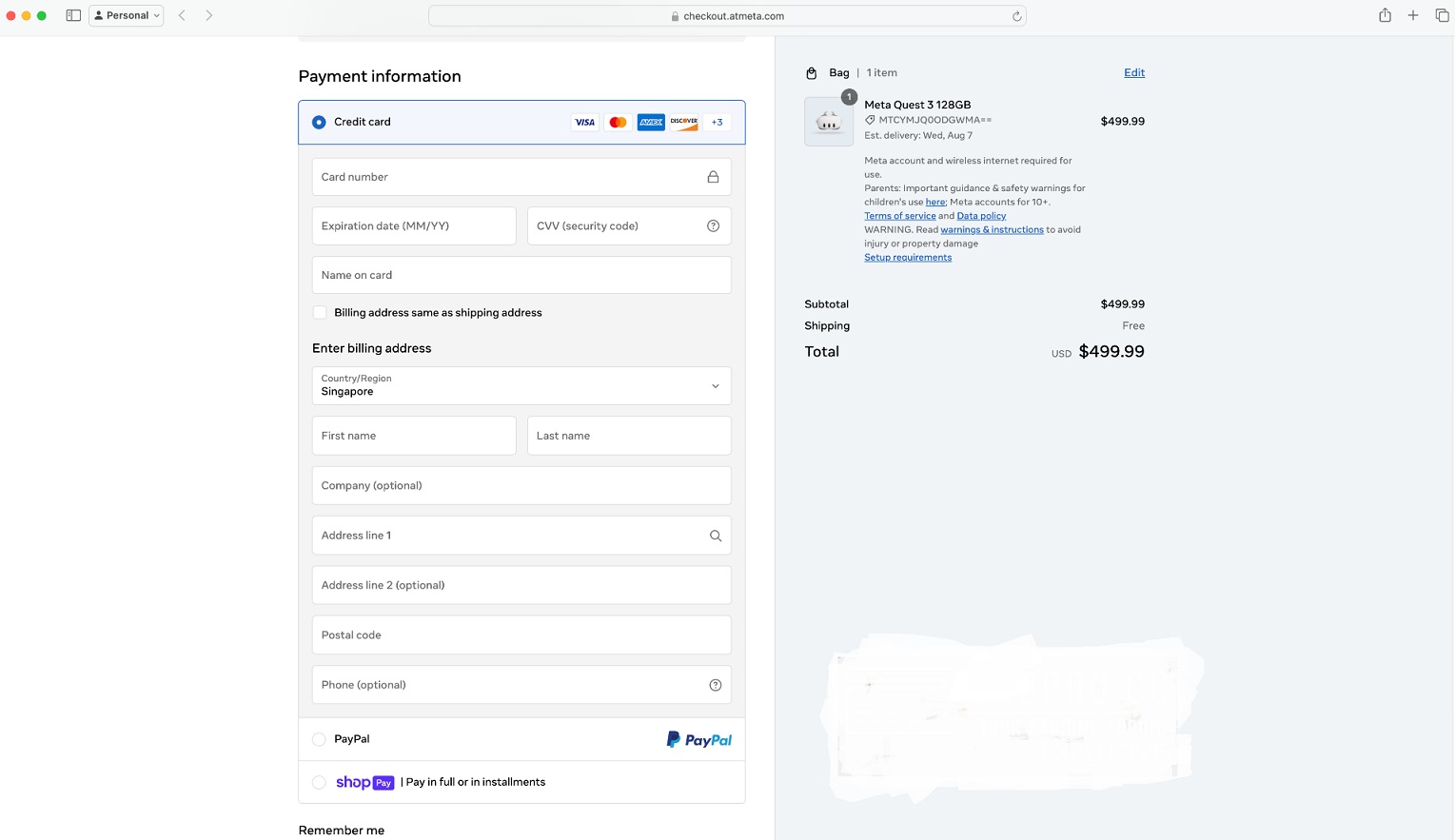
Task: Open the Terms of service link
Action: (899, 216)
